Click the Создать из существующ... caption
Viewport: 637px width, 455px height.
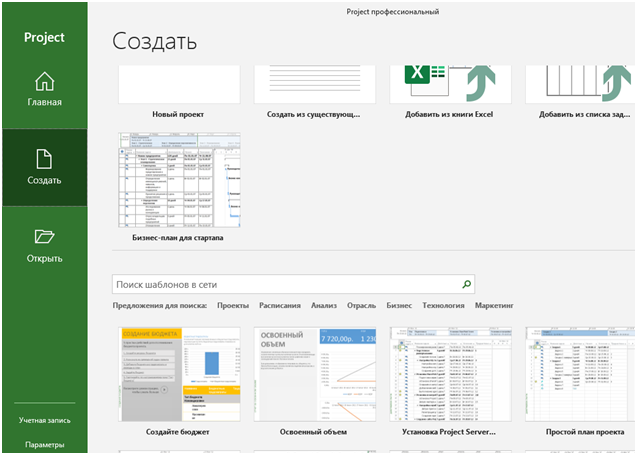pyautogui.click(x=313, y=115)
